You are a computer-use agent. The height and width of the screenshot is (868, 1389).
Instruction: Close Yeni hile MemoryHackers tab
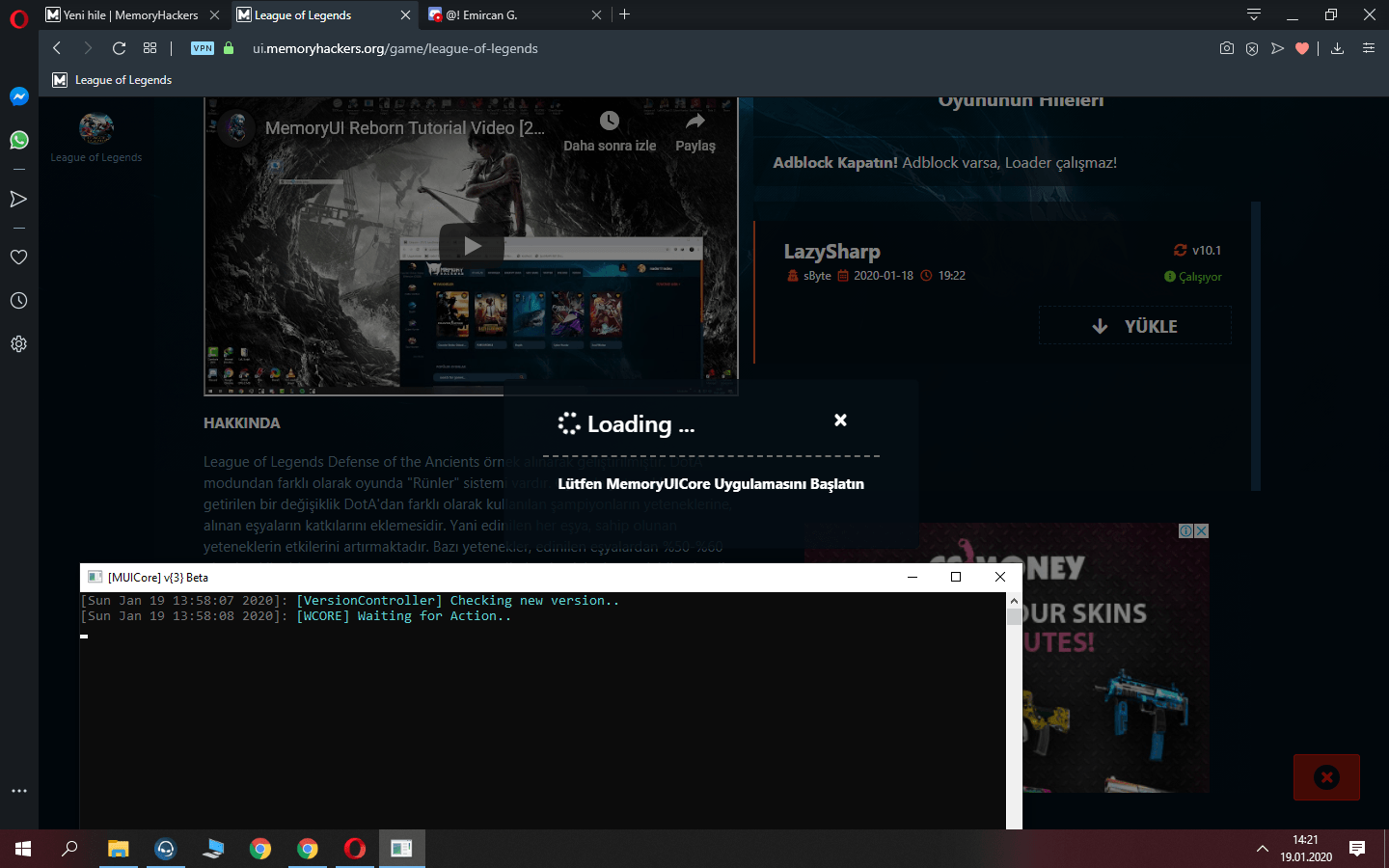click(214, 14)
